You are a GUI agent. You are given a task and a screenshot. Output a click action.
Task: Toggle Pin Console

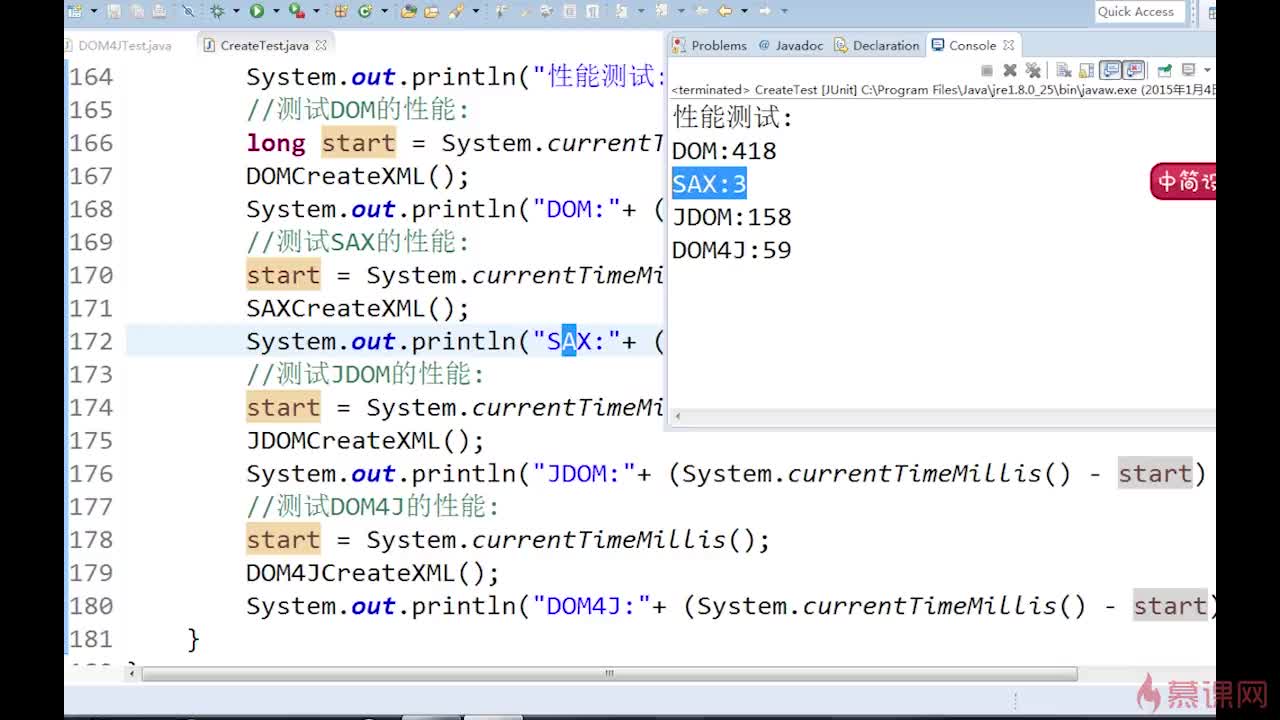[1164, 70]
